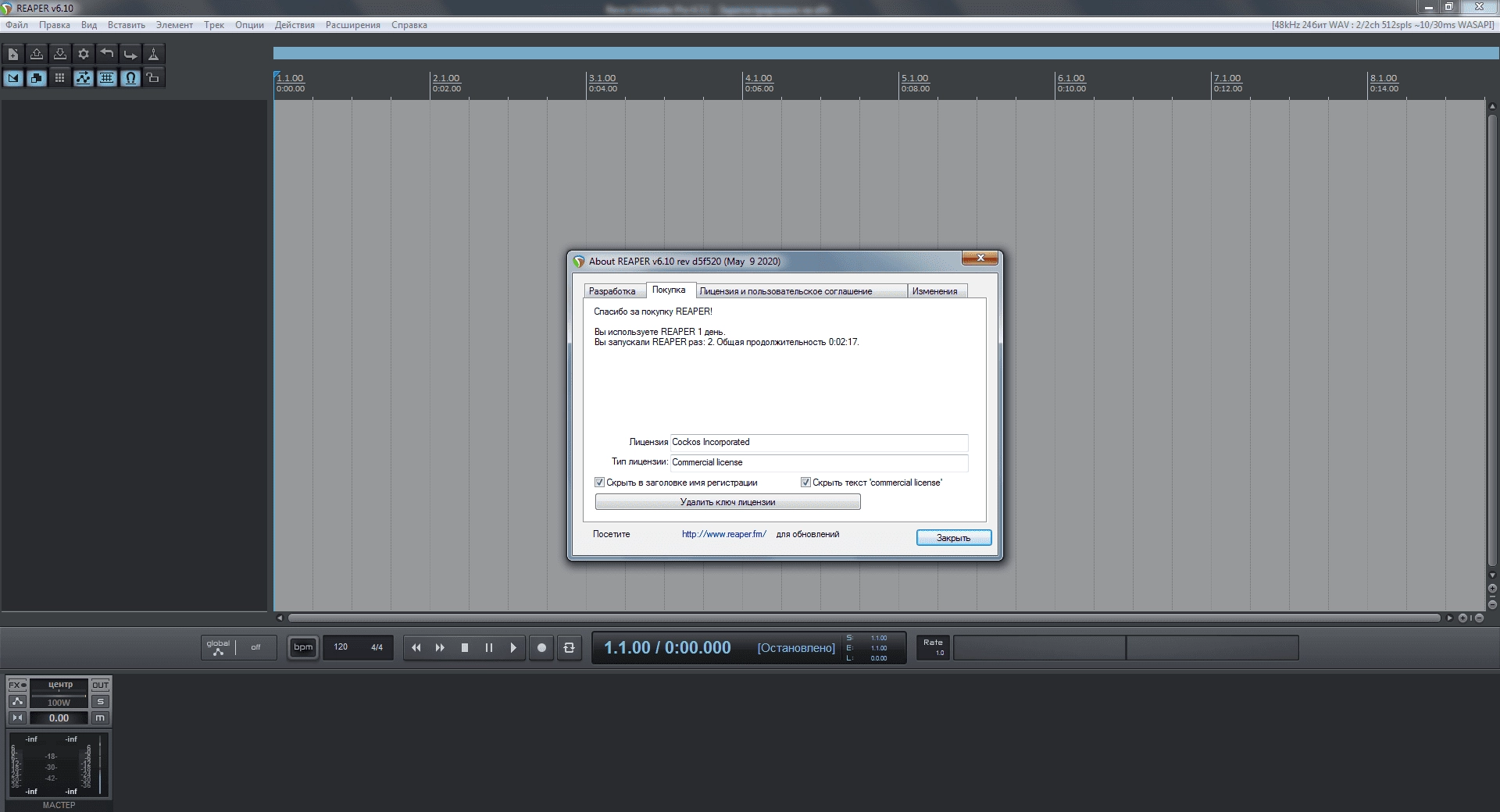The image size is (1500, 812).
Task: Toggle ripple editing grid-dots icon
Action: point(60,78)
